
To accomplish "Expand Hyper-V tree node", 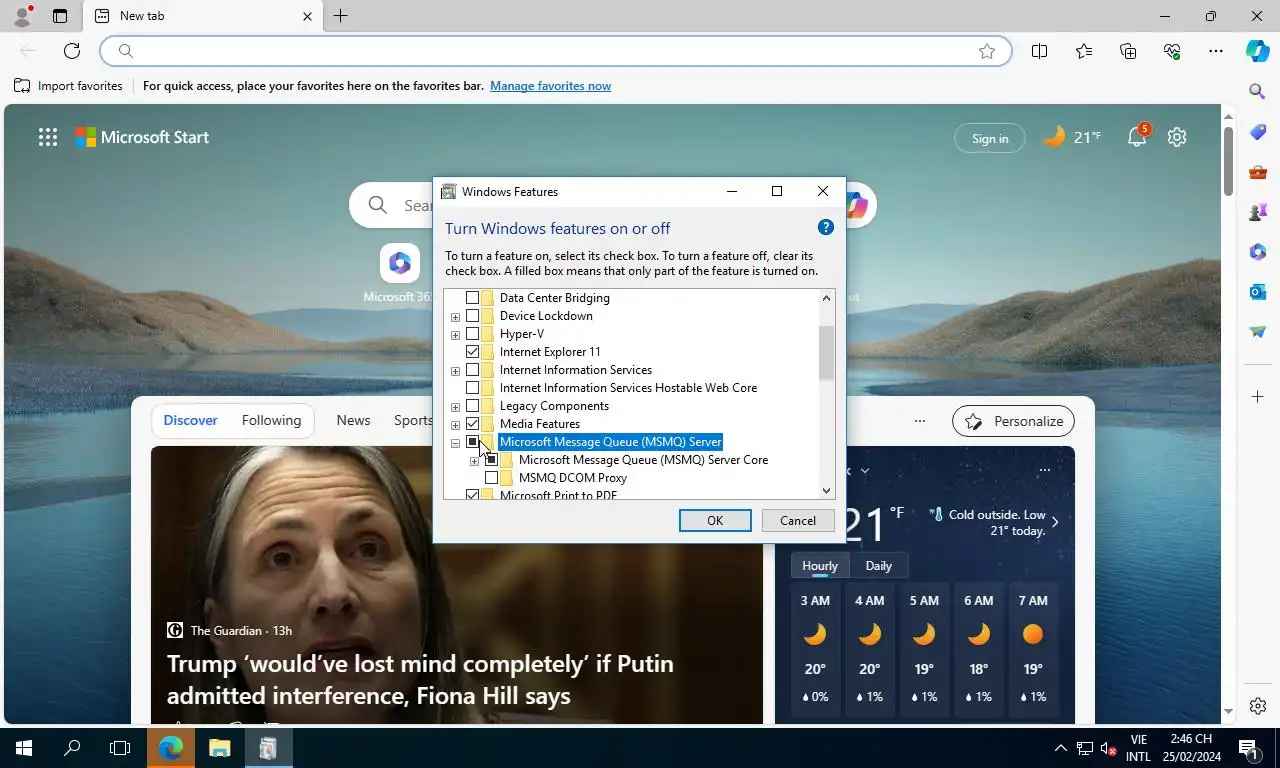I will tap(455, 335).
